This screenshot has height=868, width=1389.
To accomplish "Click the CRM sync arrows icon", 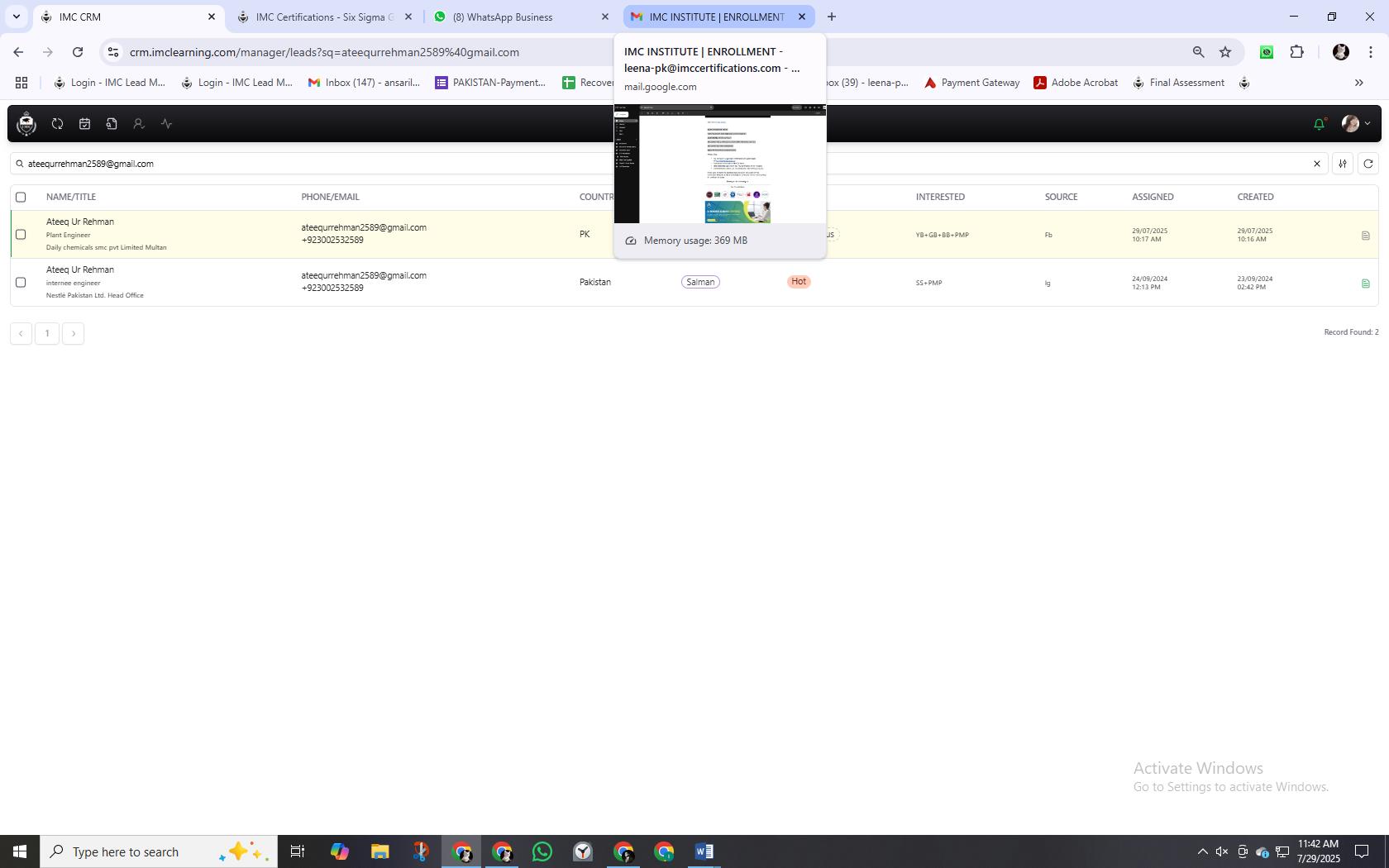I will coord(57,123).
